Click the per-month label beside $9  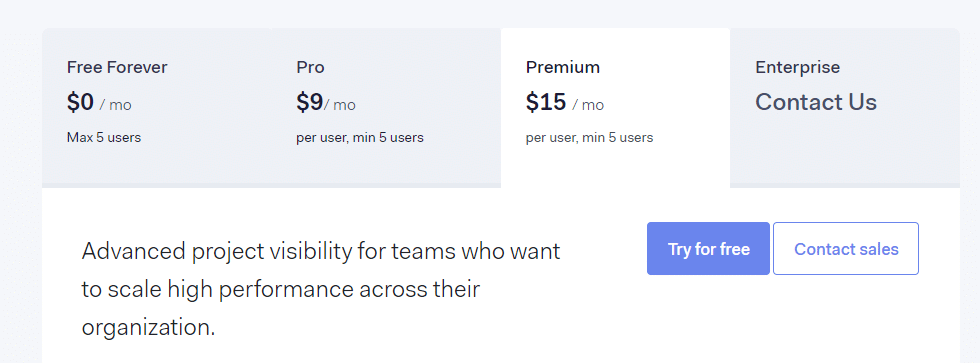click(339, 105)
